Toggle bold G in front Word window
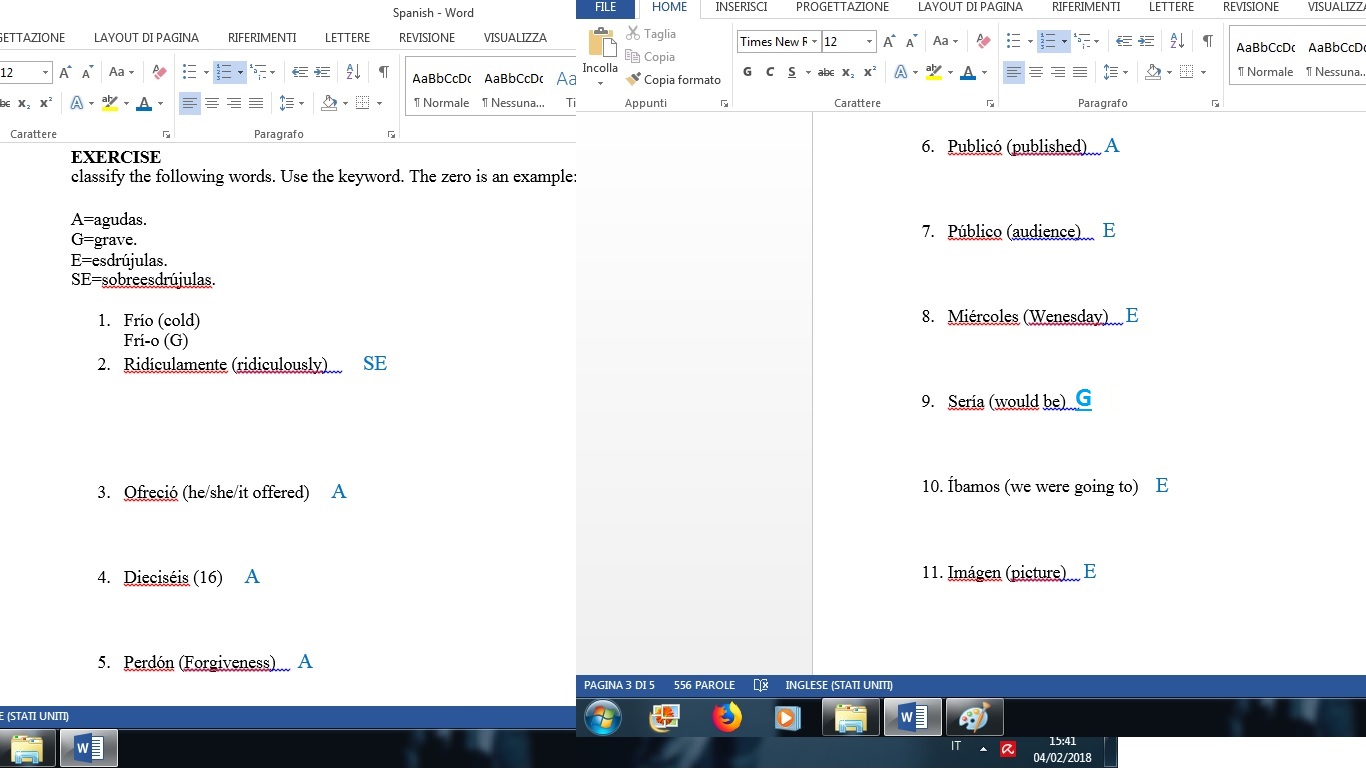 click(x=747, y=72)
